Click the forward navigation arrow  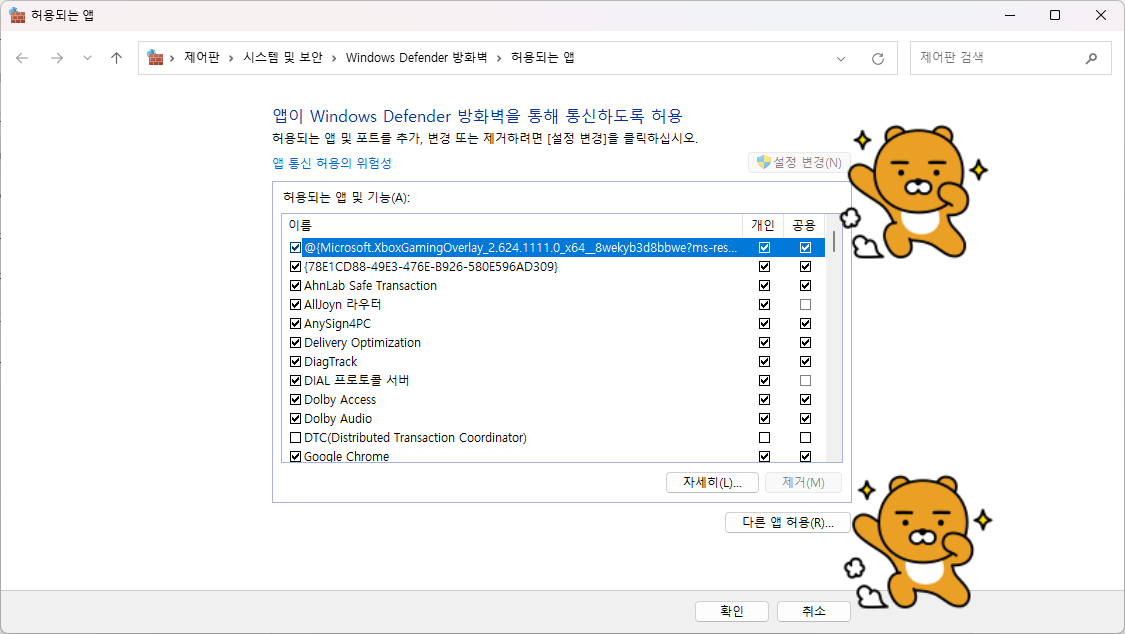pos(57,58)
